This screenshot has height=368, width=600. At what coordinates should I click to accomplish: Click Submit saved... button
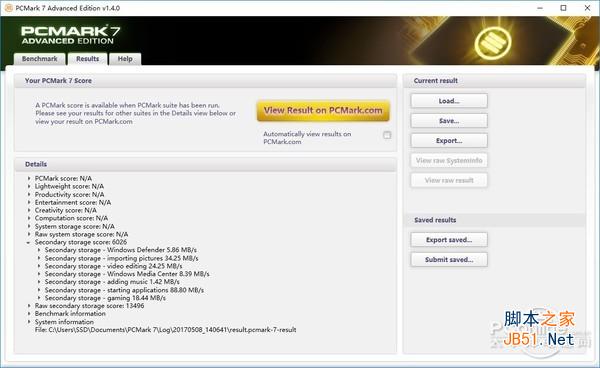tap(449, 260)
